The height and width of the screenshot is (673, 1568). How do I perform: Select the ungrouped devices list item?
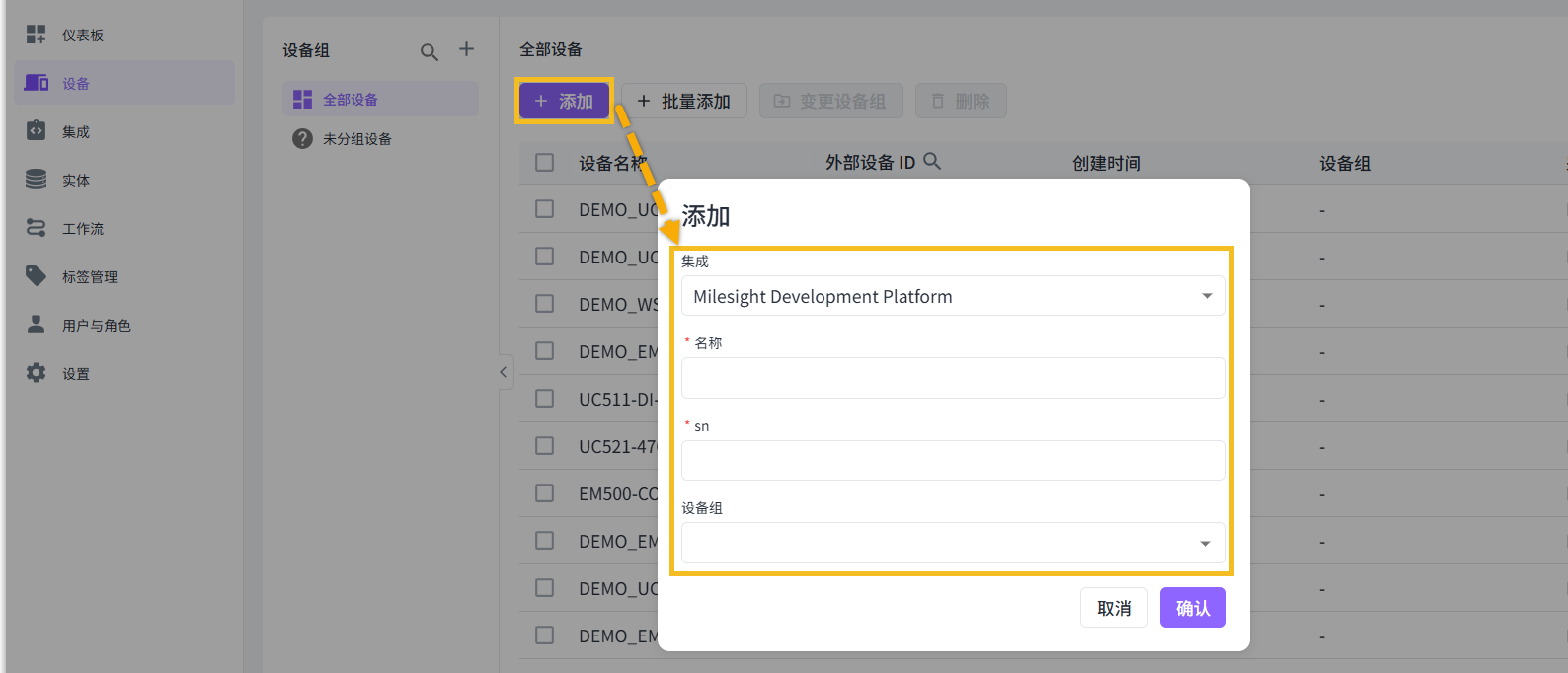pyautogui.click(x=356, y=139)
